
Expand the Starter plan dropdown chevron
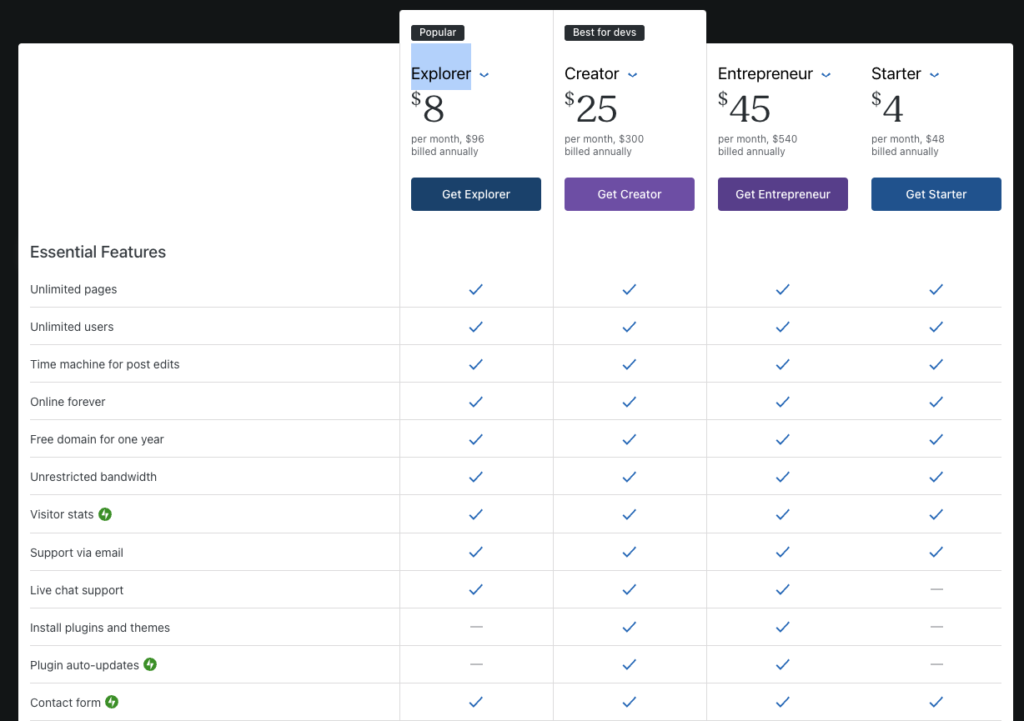(x=934, y=75)
